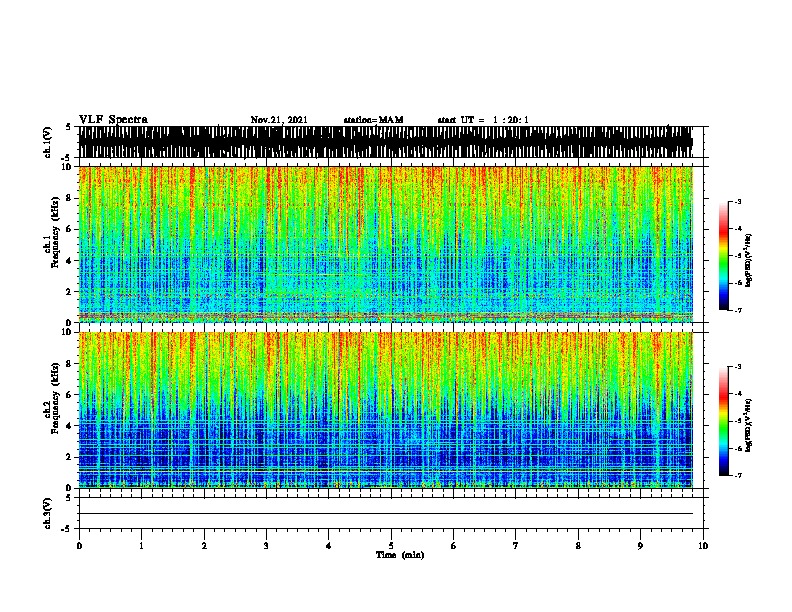Click the "-3" label on ch.1 colorbar

(737, 202)
